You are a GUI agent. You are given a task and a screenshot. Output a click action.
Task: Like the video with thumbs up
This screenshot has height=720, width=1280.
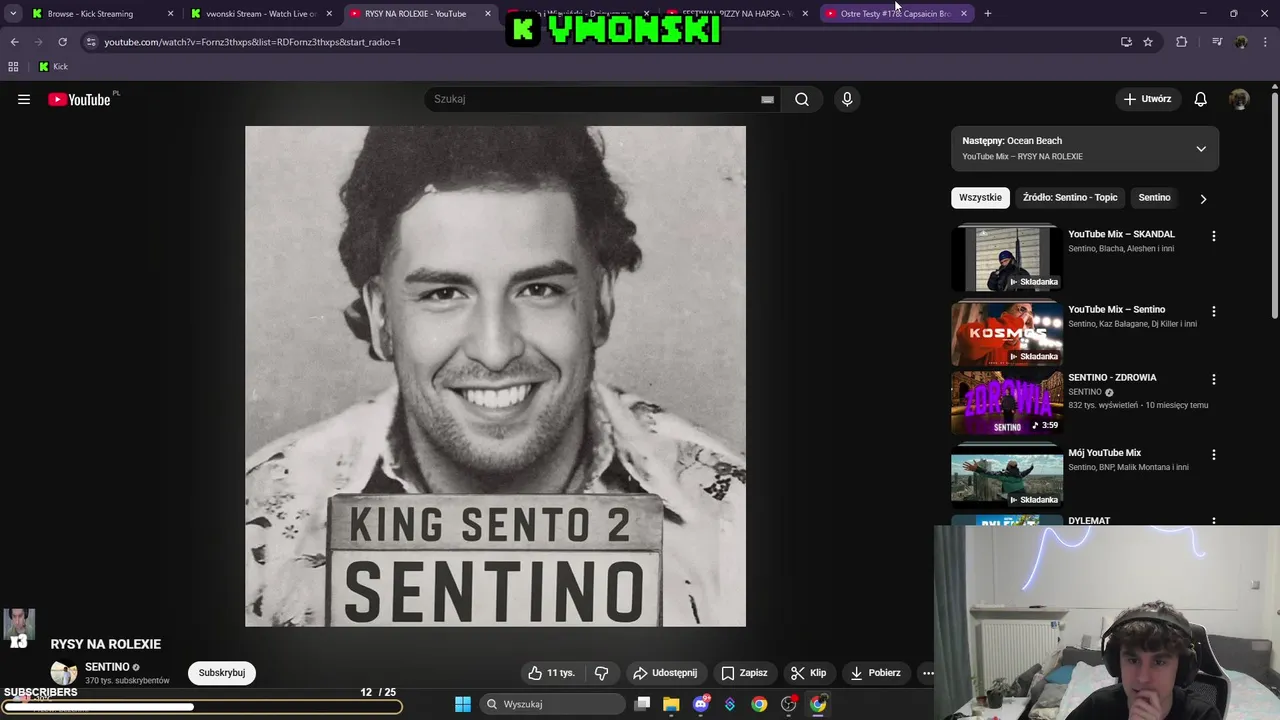pos(551,673)
